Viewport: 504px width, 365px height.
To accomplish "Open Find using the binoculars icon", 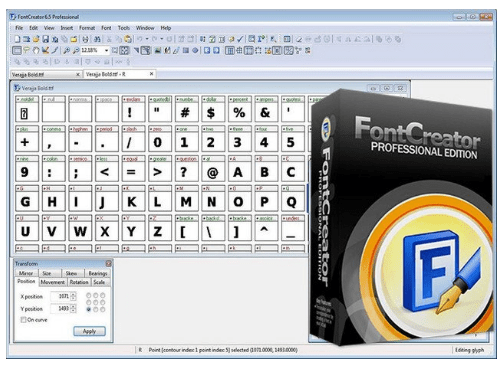I will pos(97,39).
